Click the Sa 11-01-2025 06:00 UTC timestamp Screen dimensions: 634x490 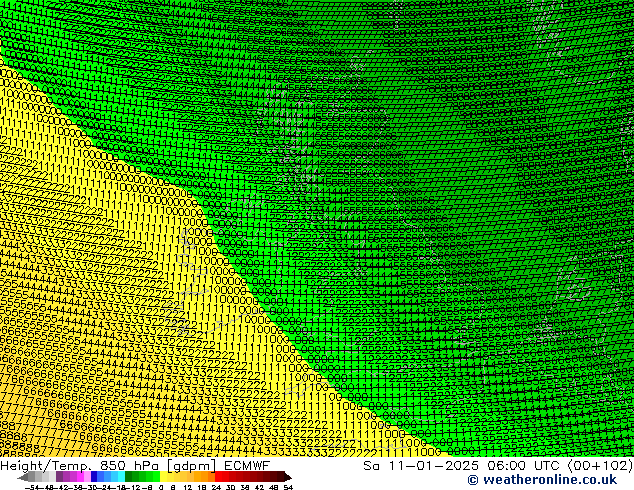[464, 465]
